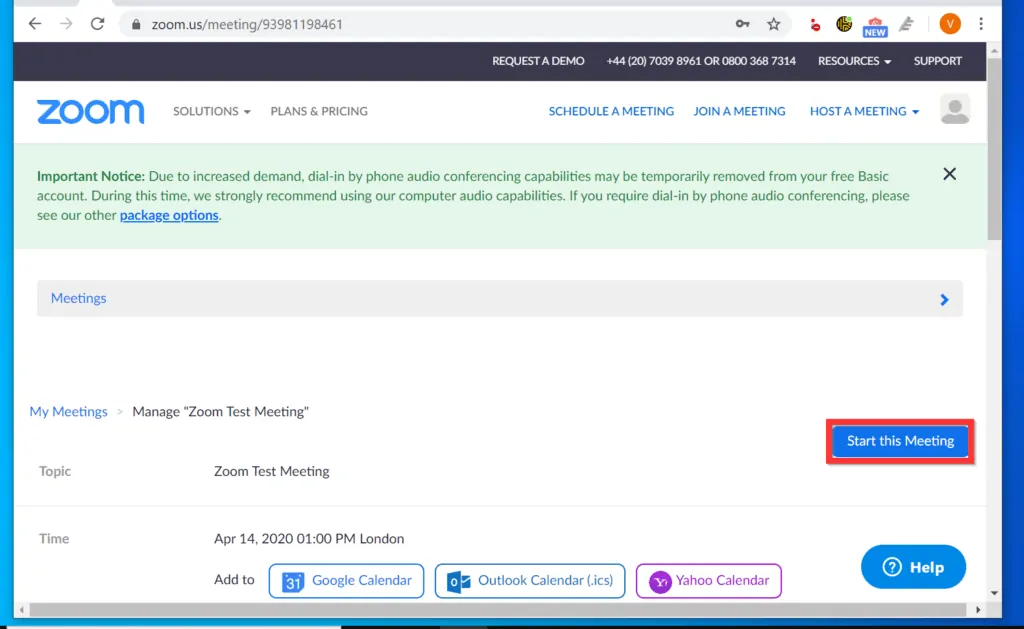
Task: Open the Support link
Action: point(938,61)
